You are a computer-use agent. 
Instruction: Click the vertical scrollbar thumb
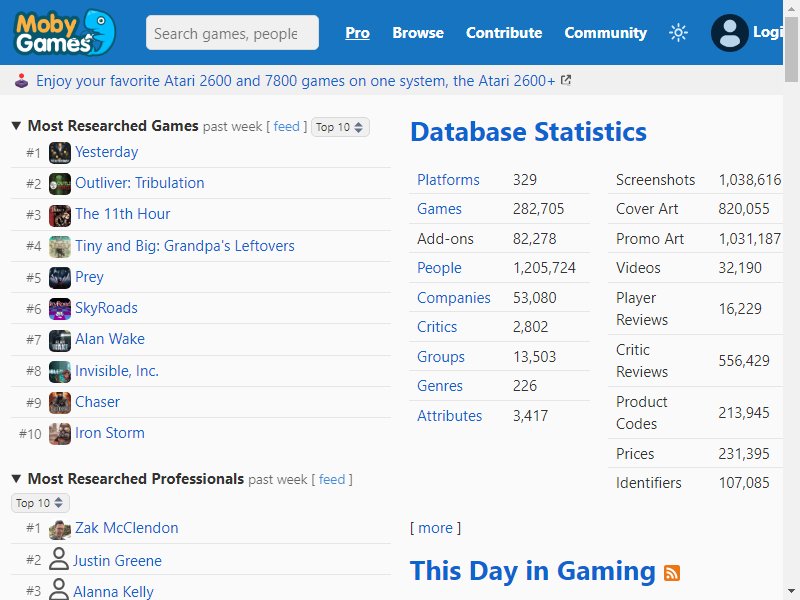tap(791, 48)
